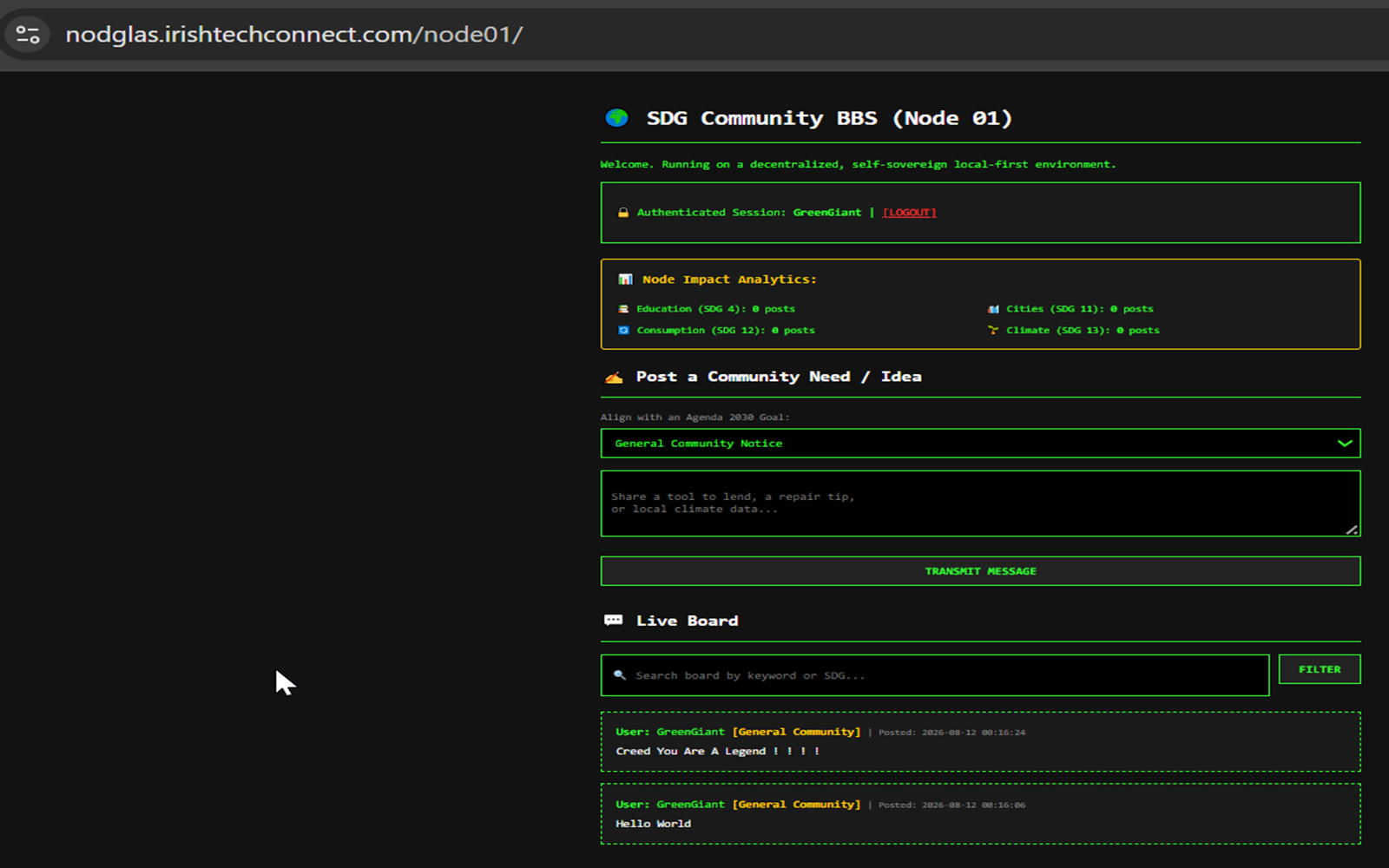The width and height of the screenshot is (1389, 868).
Task: Click 'Education (SDG 4): 0 posts' stat
Action: [715, 309]
